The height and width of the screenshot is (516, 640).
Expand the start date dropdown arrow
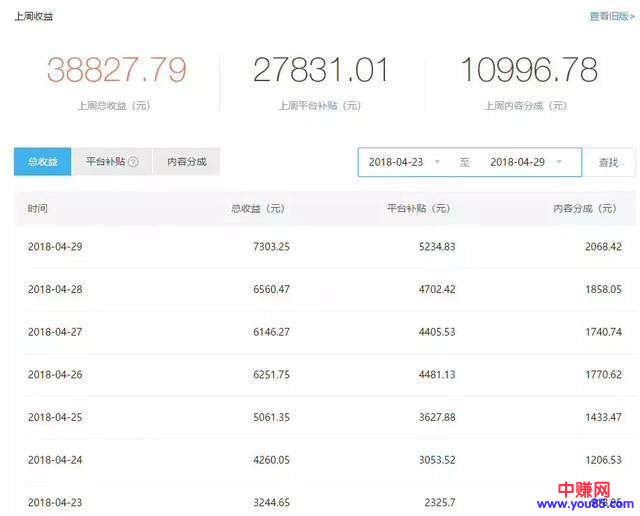(x=437, y=162)
